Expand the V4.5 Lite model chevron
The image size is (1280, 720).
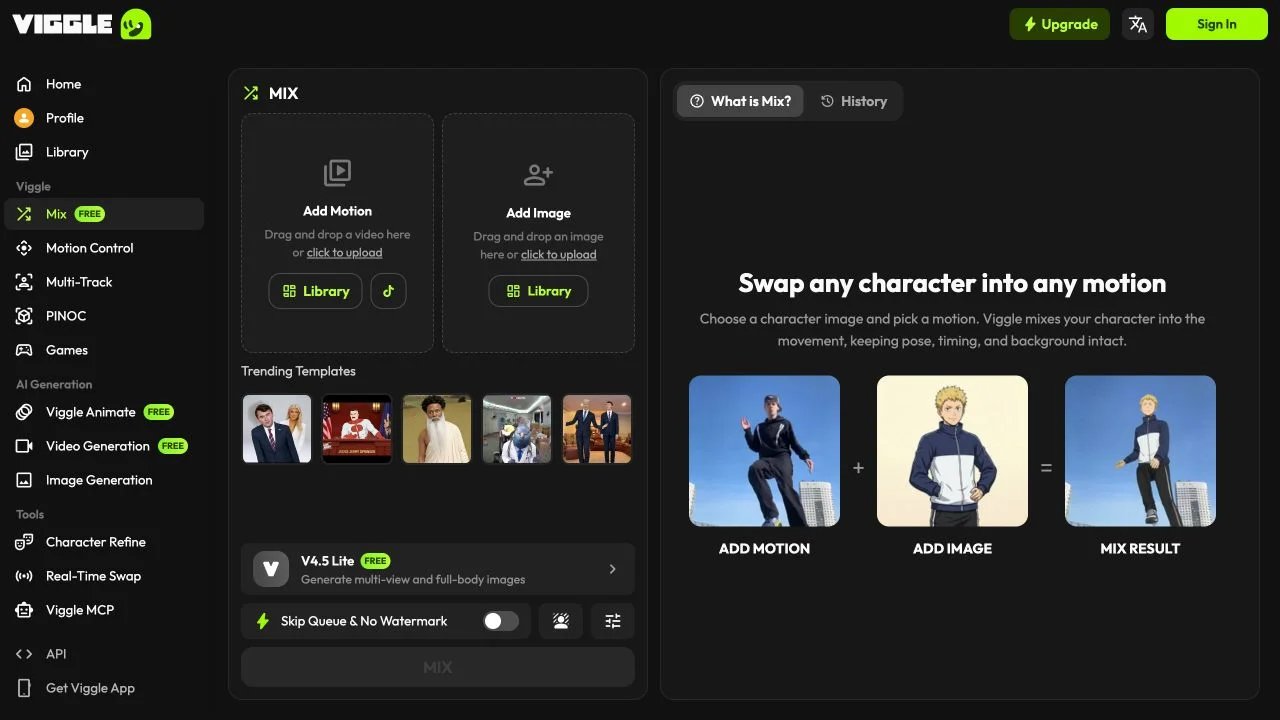click(613, 569)
